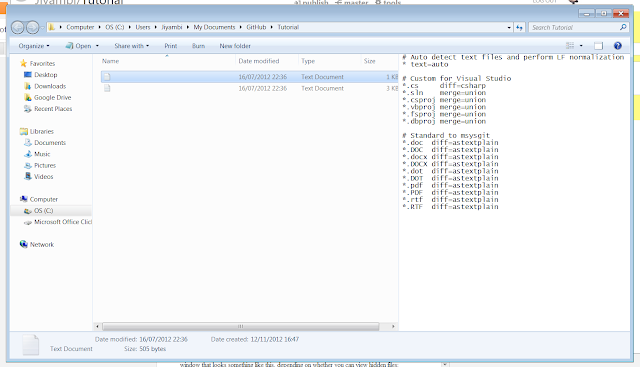The height and width of the screenshot is (367, 640).
Task: Click Print in the toolbar
Action: tap(171, 46)
